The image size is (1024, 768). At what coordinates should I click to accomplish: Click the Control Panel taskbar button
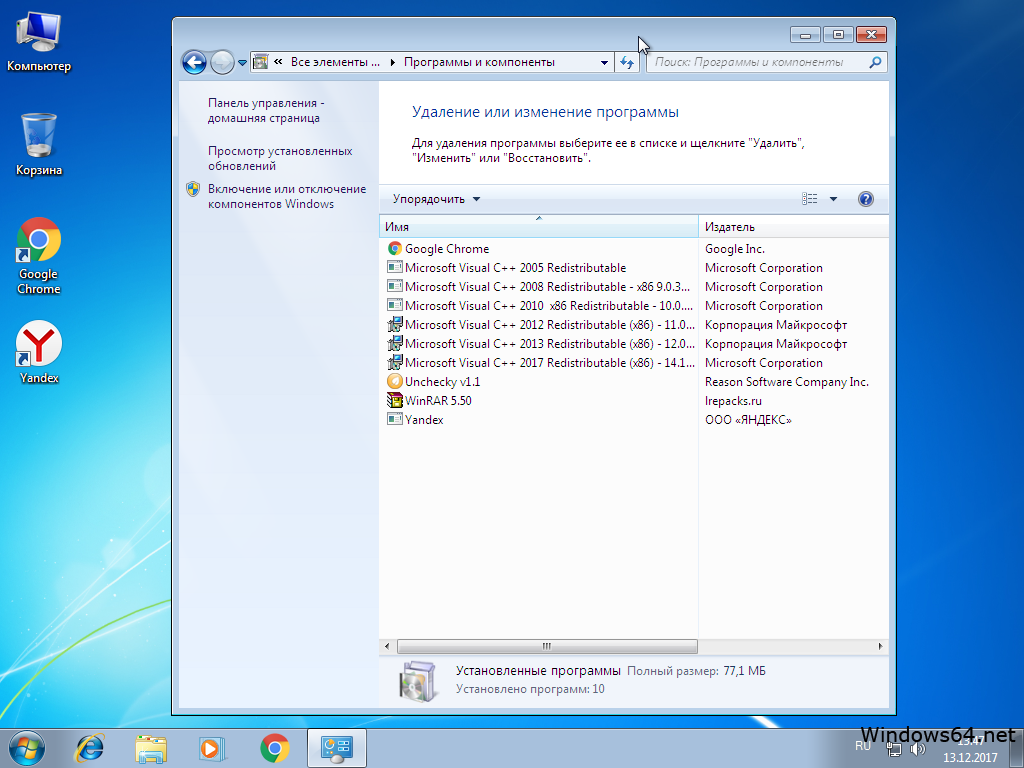click(336, 748)
